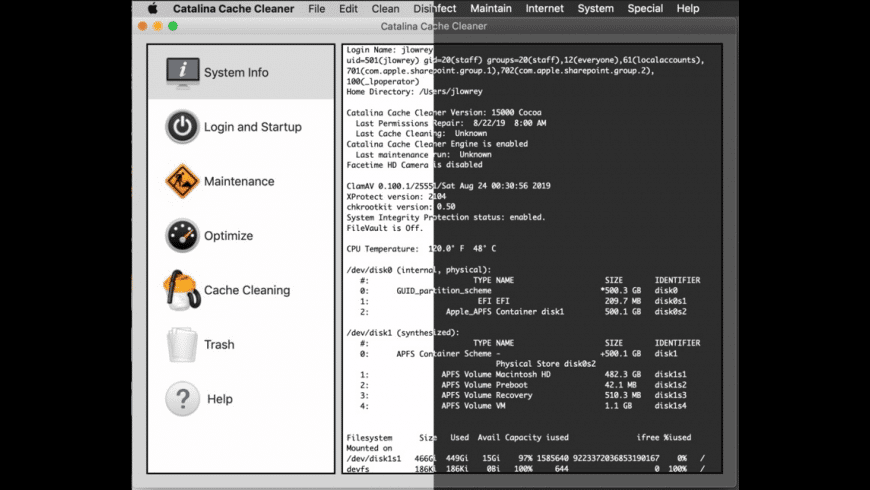Select the Maintenance label
Viewport: 870px width, 490px height.
pyautogui.click(x=239, y=181)
